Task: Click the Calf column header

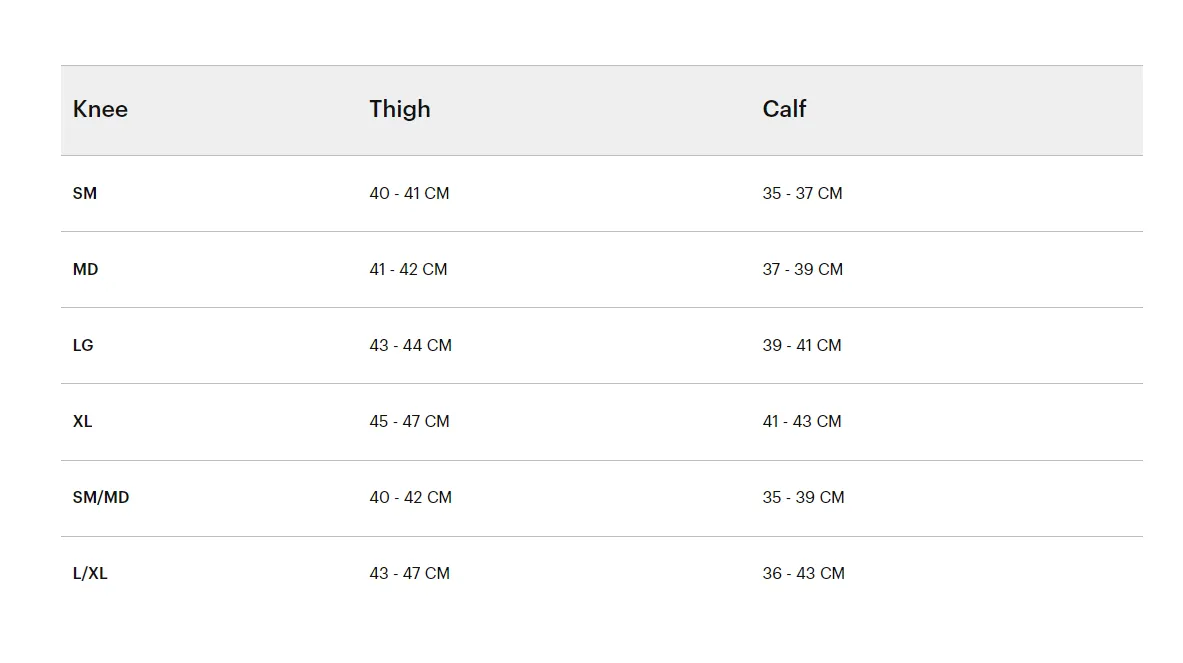Action: point(784,109)
